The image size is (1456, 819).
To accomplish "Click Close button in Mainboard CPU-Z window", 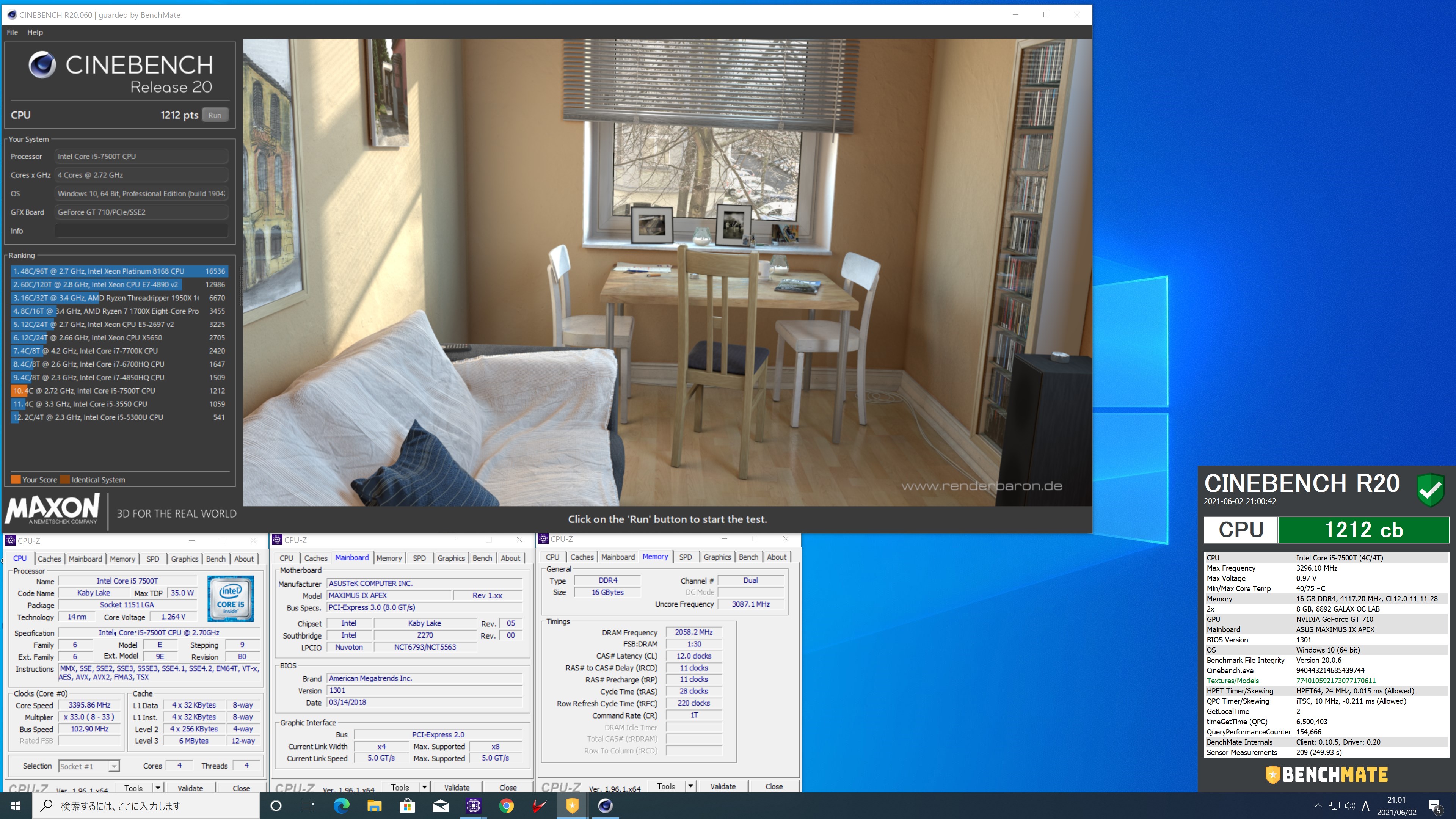I will (x=508, y=788).
